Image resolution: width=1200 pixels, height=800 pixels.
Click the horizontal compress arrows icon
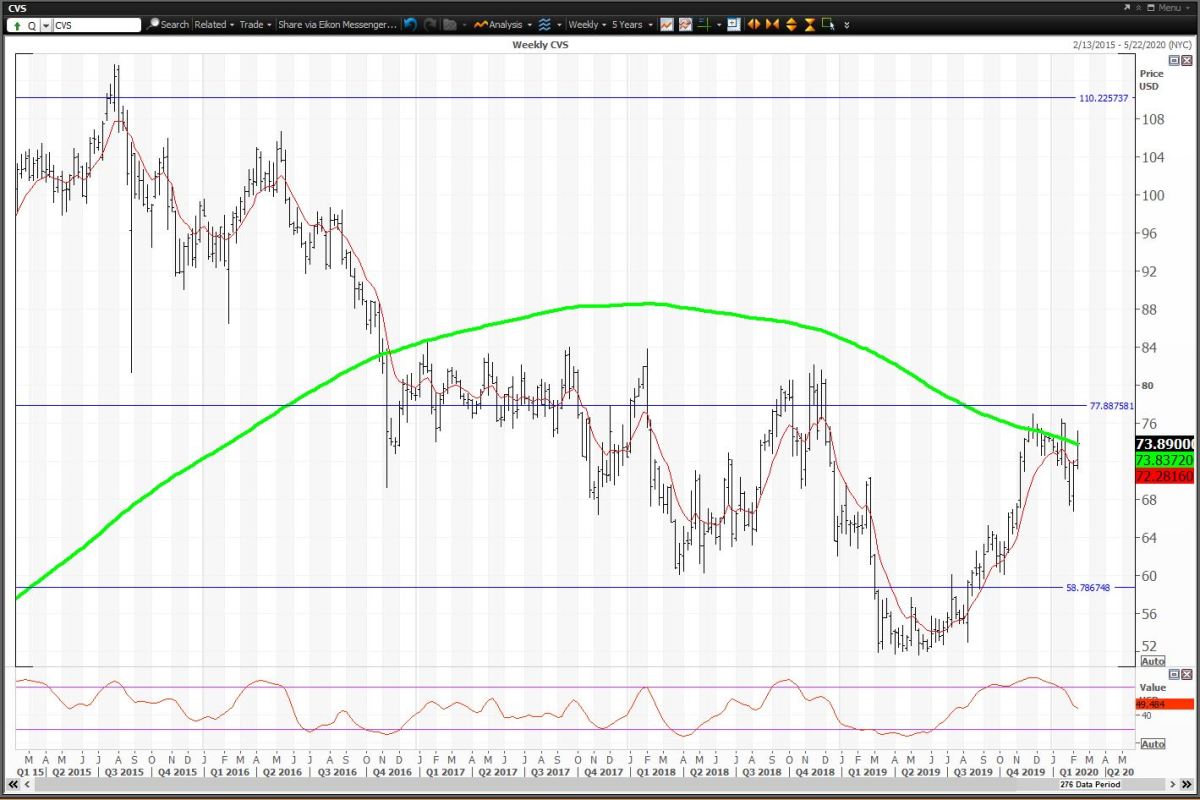pyautogui.click(x=772, y=24)
